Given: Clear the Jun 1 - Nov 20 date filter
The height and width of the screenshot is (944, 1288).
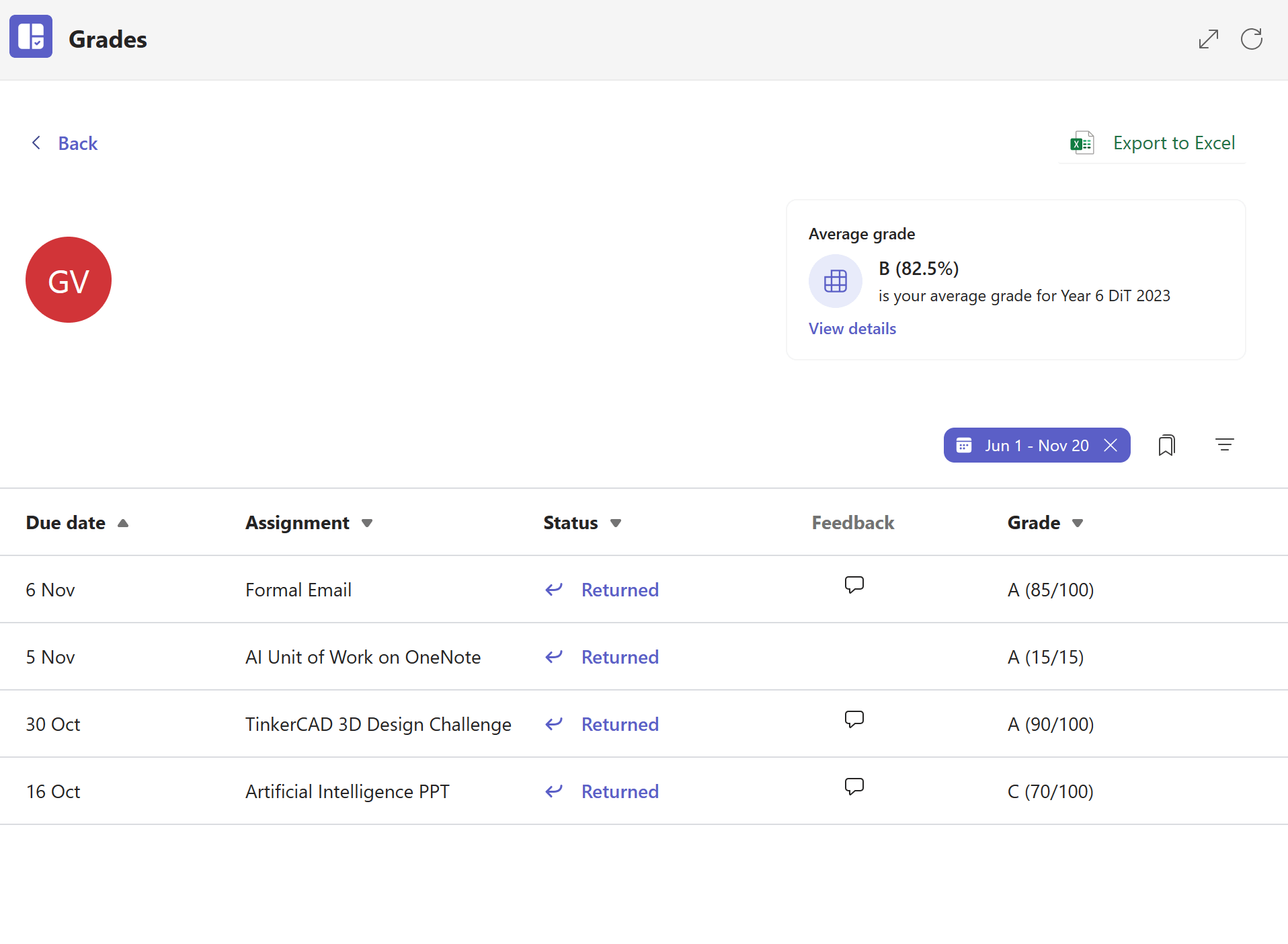Looking at the screenshot, I should pos(1111,445).
